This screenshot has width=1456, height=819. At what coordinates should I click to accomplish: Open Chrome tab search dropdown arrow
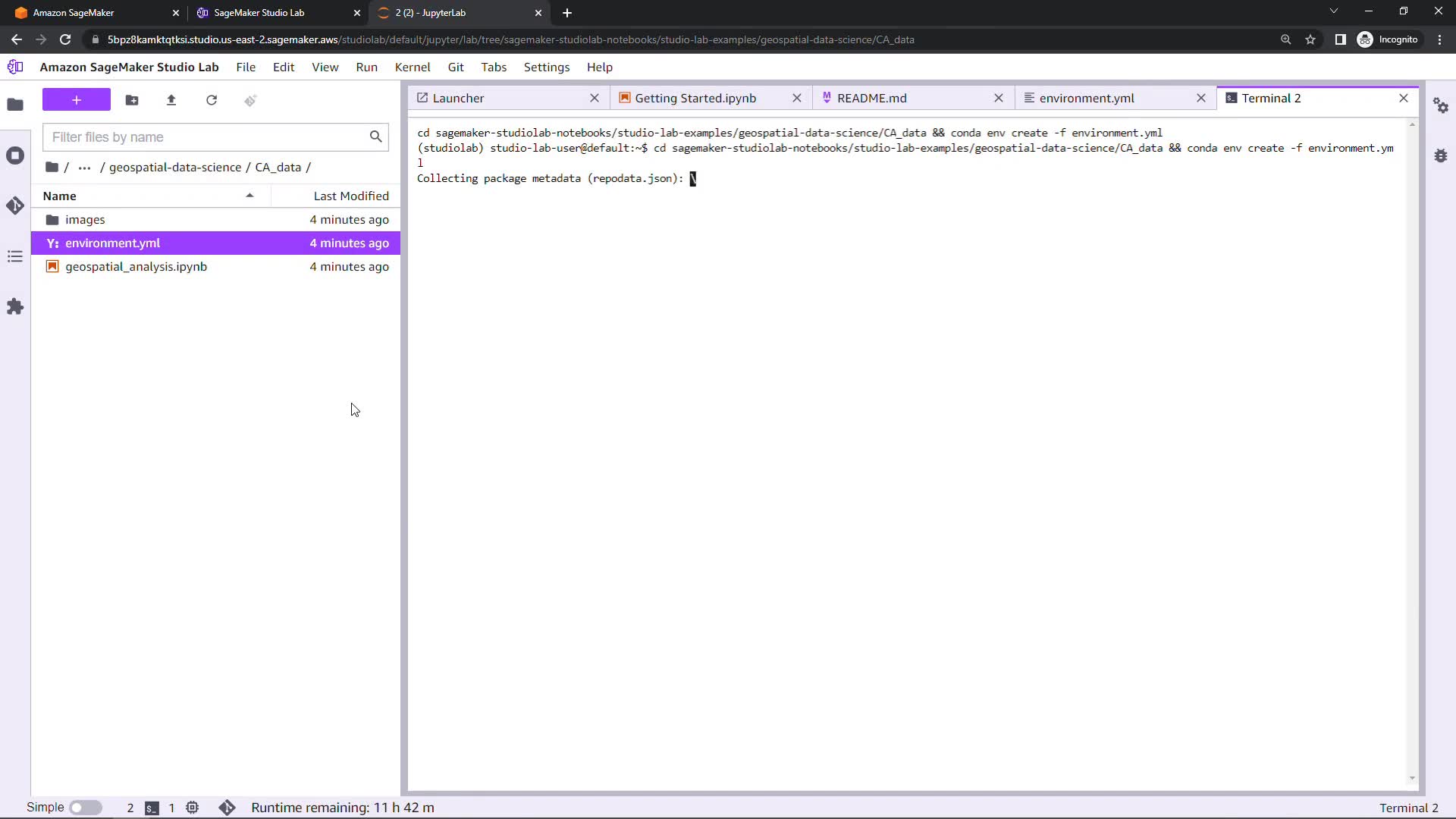(1333, 11)
